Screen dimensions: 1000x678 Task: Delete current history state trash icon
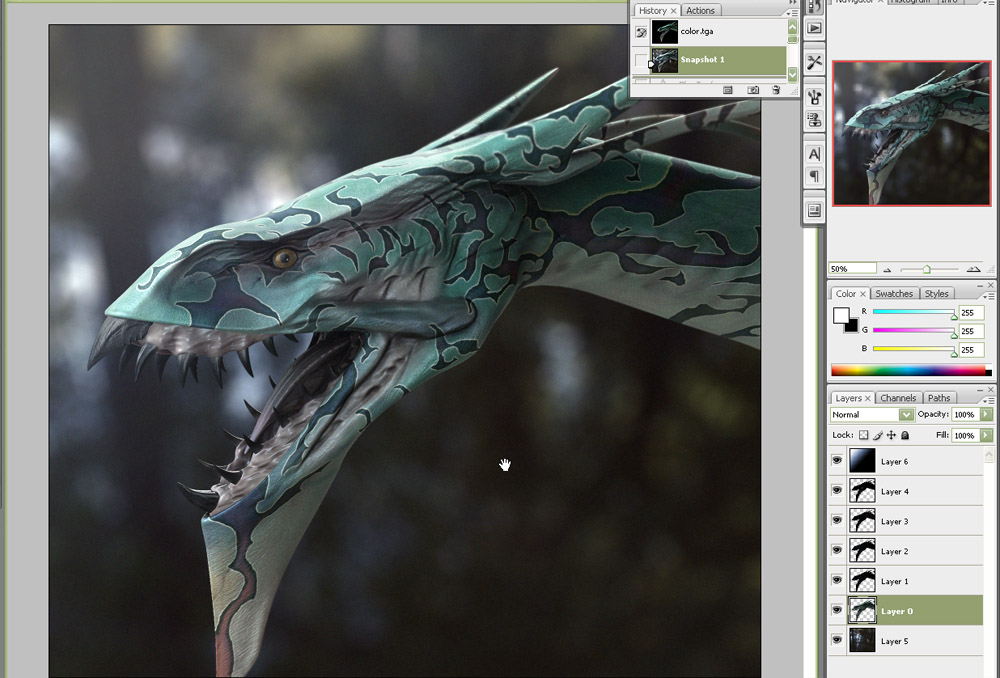[776, 90]
